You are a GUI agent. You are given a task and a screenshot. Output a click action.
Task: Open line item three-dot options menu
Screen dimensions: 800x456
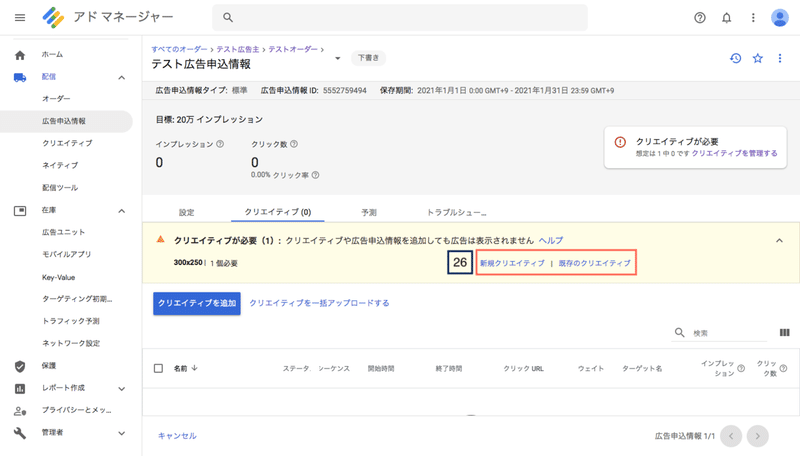(x=780, y=58)
